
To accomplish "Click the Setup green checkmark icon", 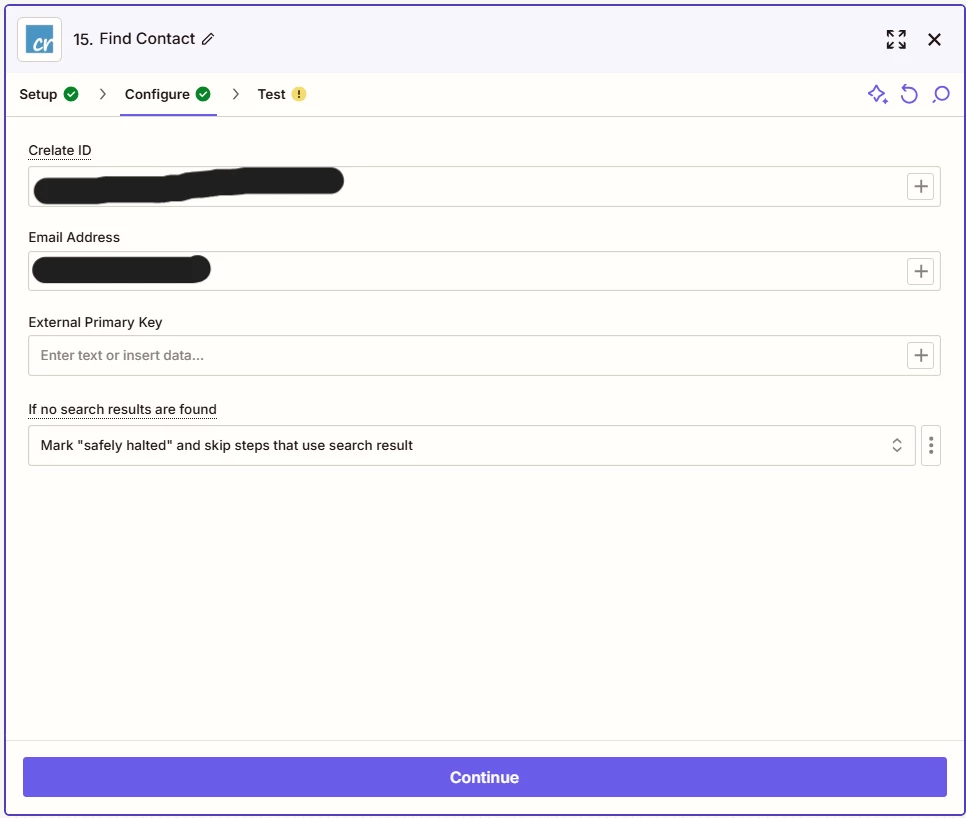I will pyautogui.click(x=71, y=94).
